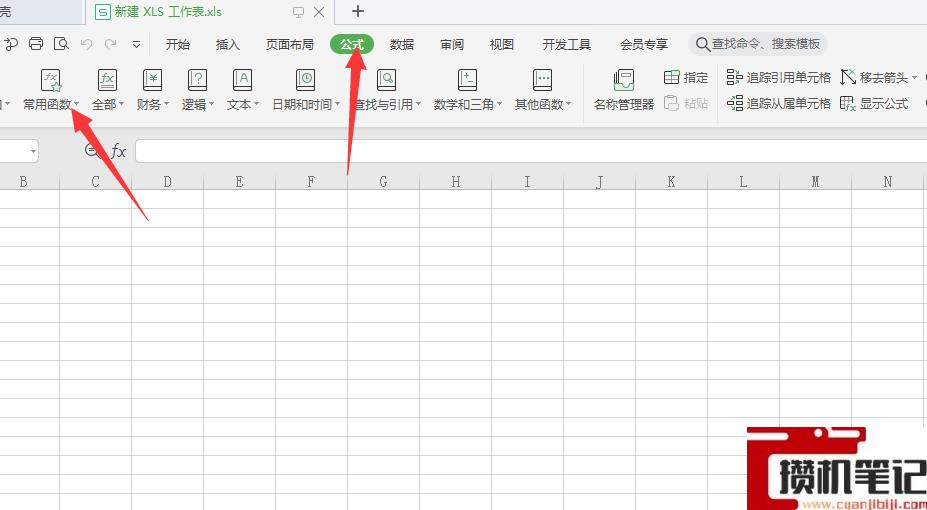Trace precedents with 追踪引用单元格

coord(779,77)
